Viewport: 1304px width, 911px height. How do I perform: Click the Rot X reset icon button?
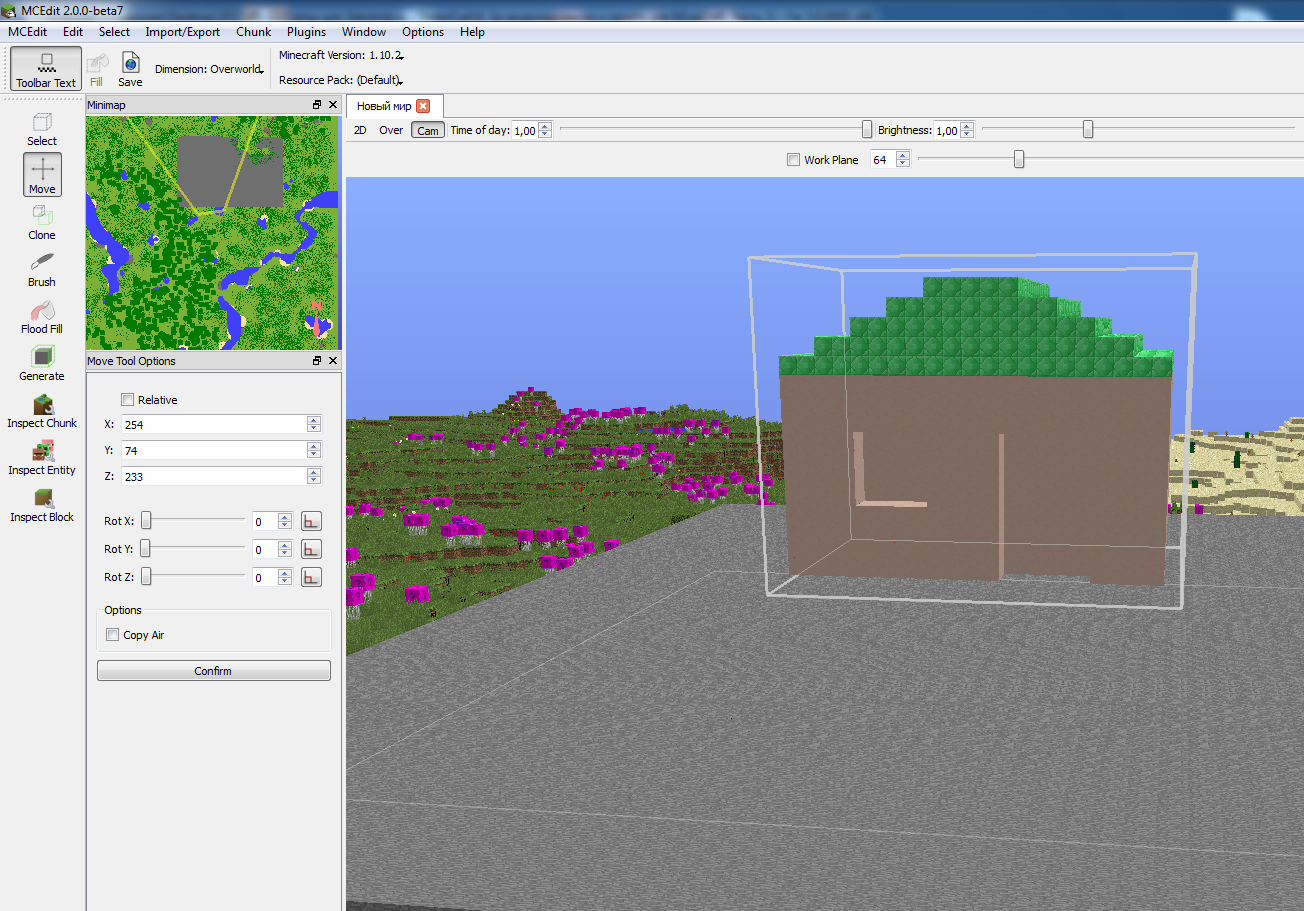(312, 521)
